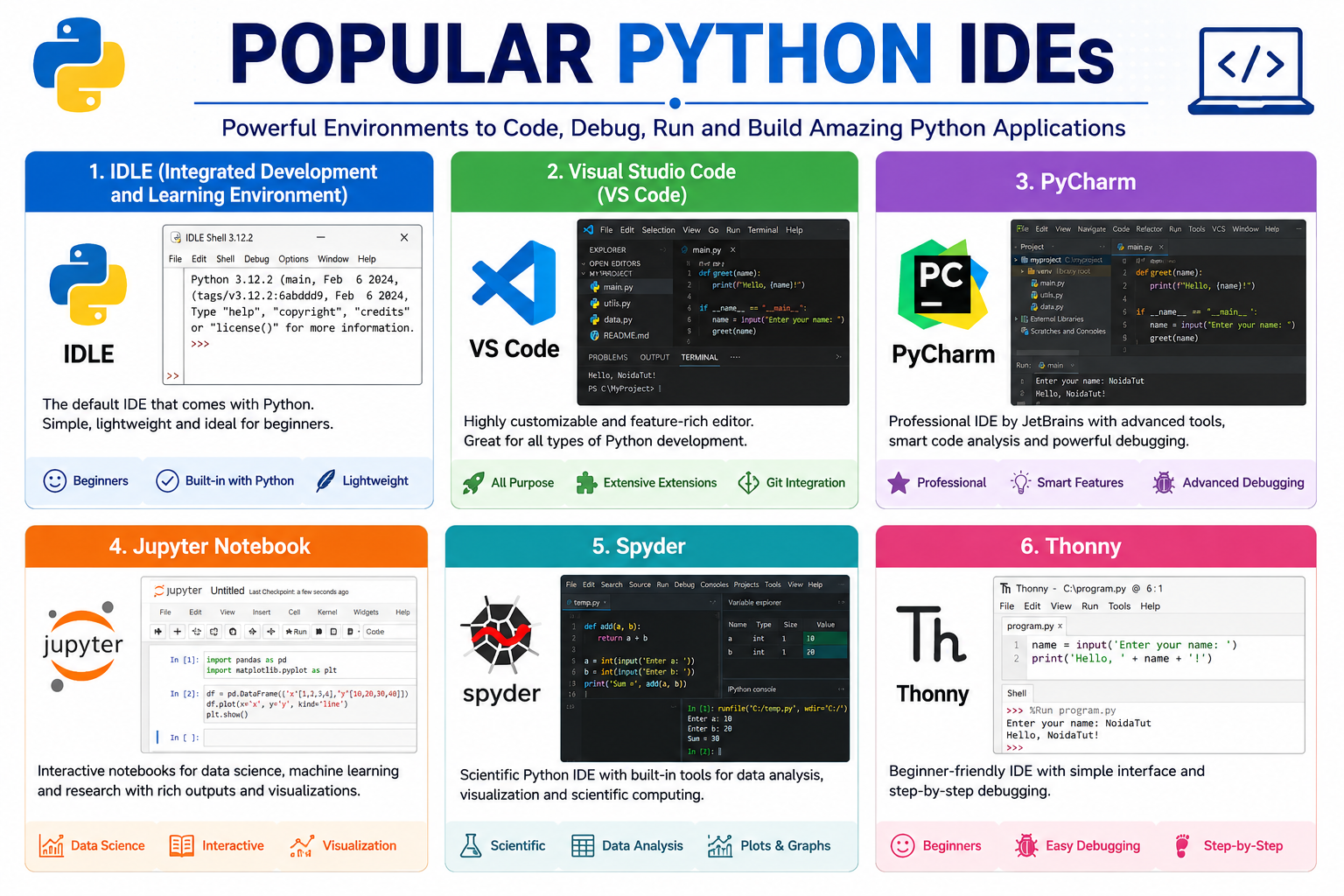
Task: Switch to the OUTPUT tab in VS Code
Action: pyautogui.click(x=654, y=357)
